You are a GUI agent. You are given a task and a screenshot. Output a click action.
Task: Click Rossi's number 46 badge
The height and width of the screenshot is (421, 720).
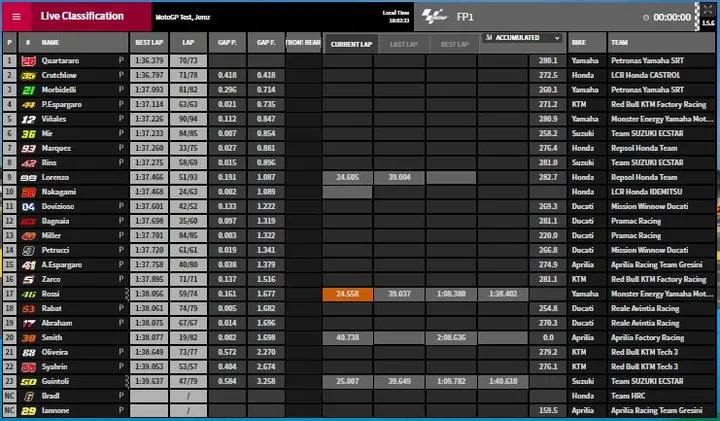click(x=28, y=294)
